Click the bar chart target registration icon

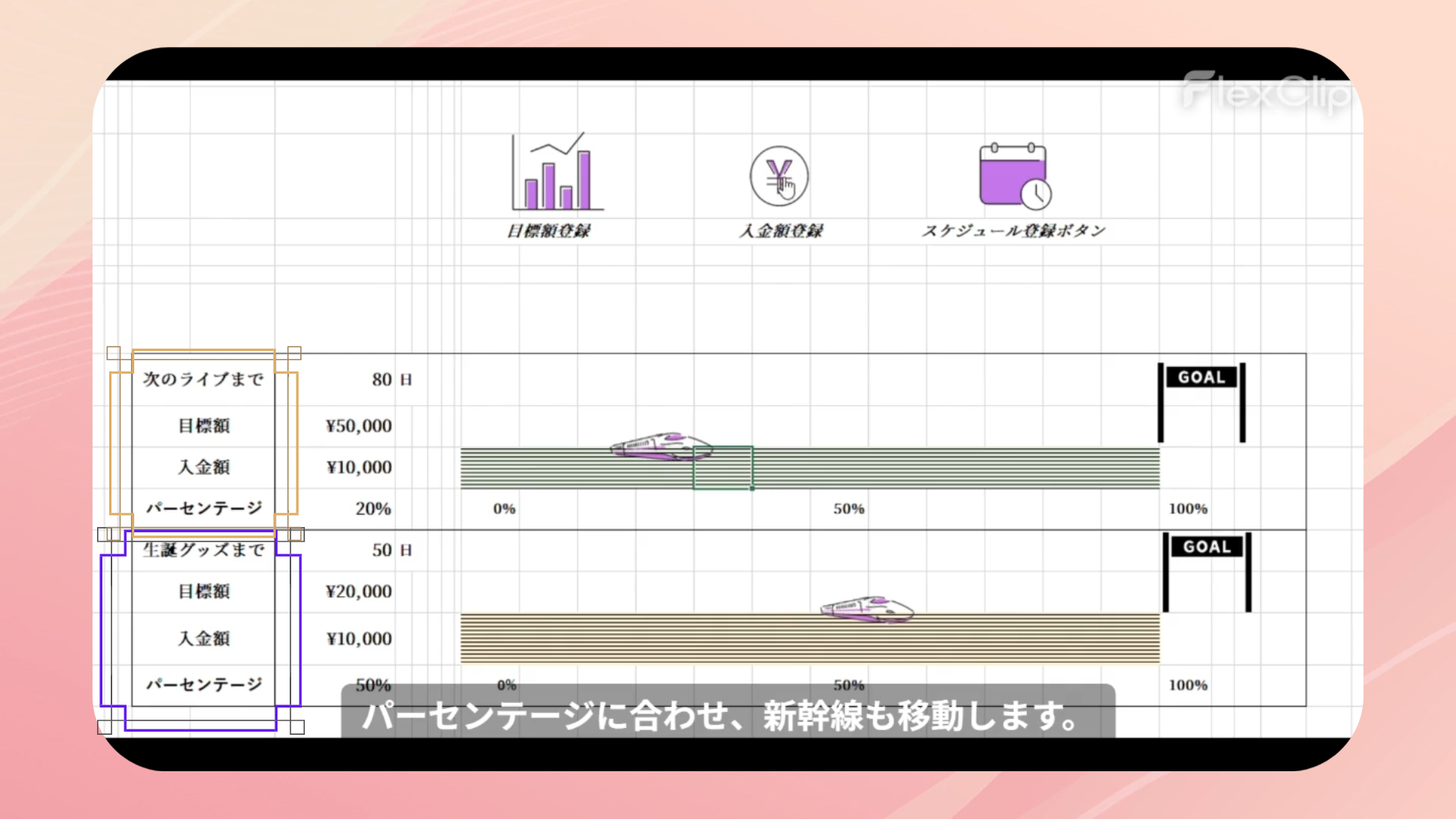[557, 172]
